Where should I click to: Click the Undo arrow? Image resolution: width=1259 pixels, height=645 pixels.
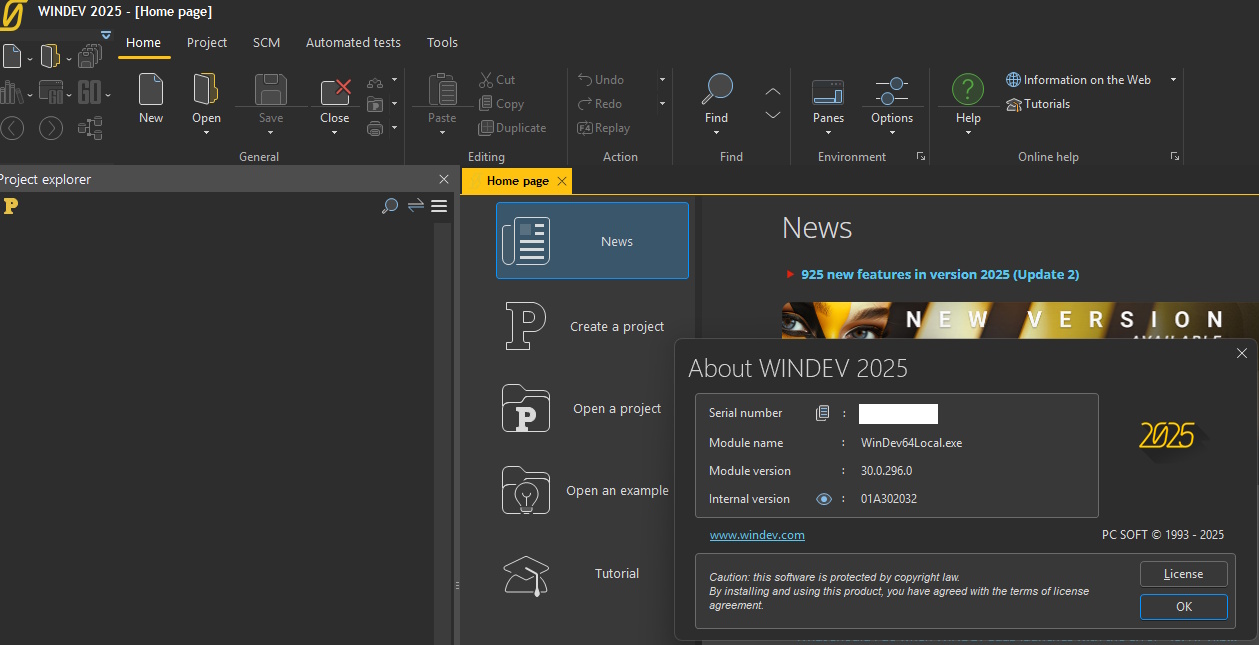[x=585, y=80]
